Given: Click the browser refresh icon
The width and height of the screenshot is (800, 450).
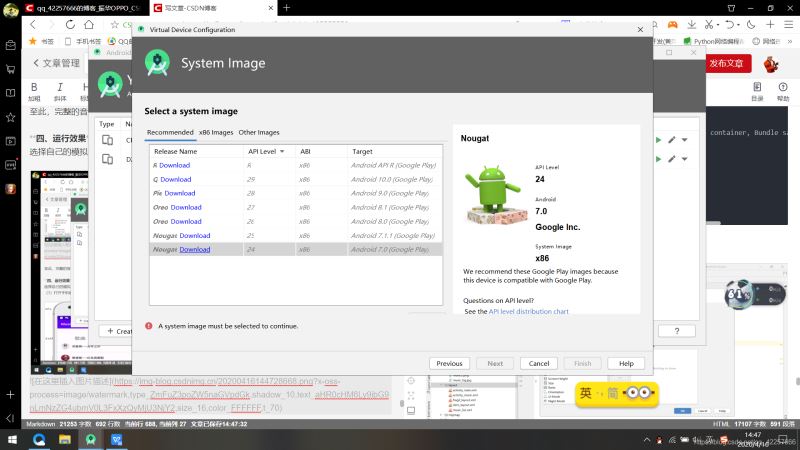Looking at the screenshot, I should (x=72, y=24).
